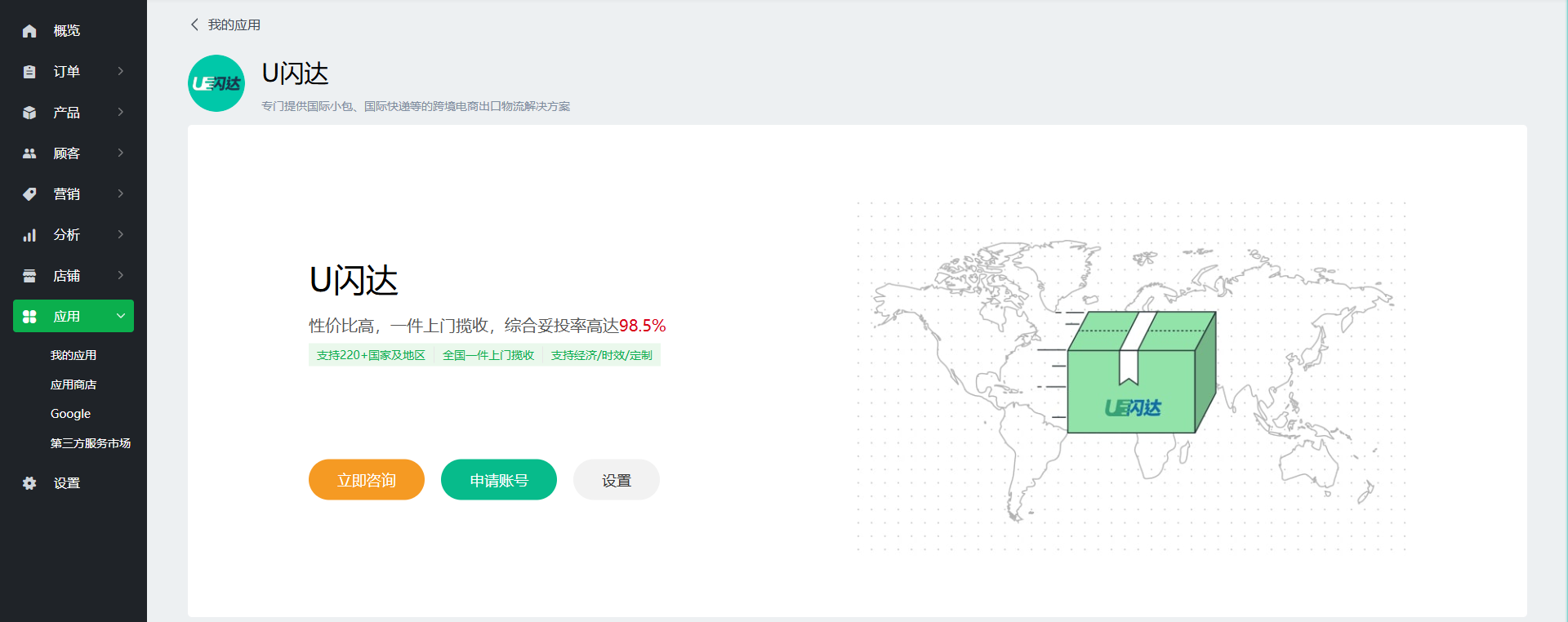Select 应用商店 in the sidebar submenu
Screen dimensions: 1568x622
(73, 384)
